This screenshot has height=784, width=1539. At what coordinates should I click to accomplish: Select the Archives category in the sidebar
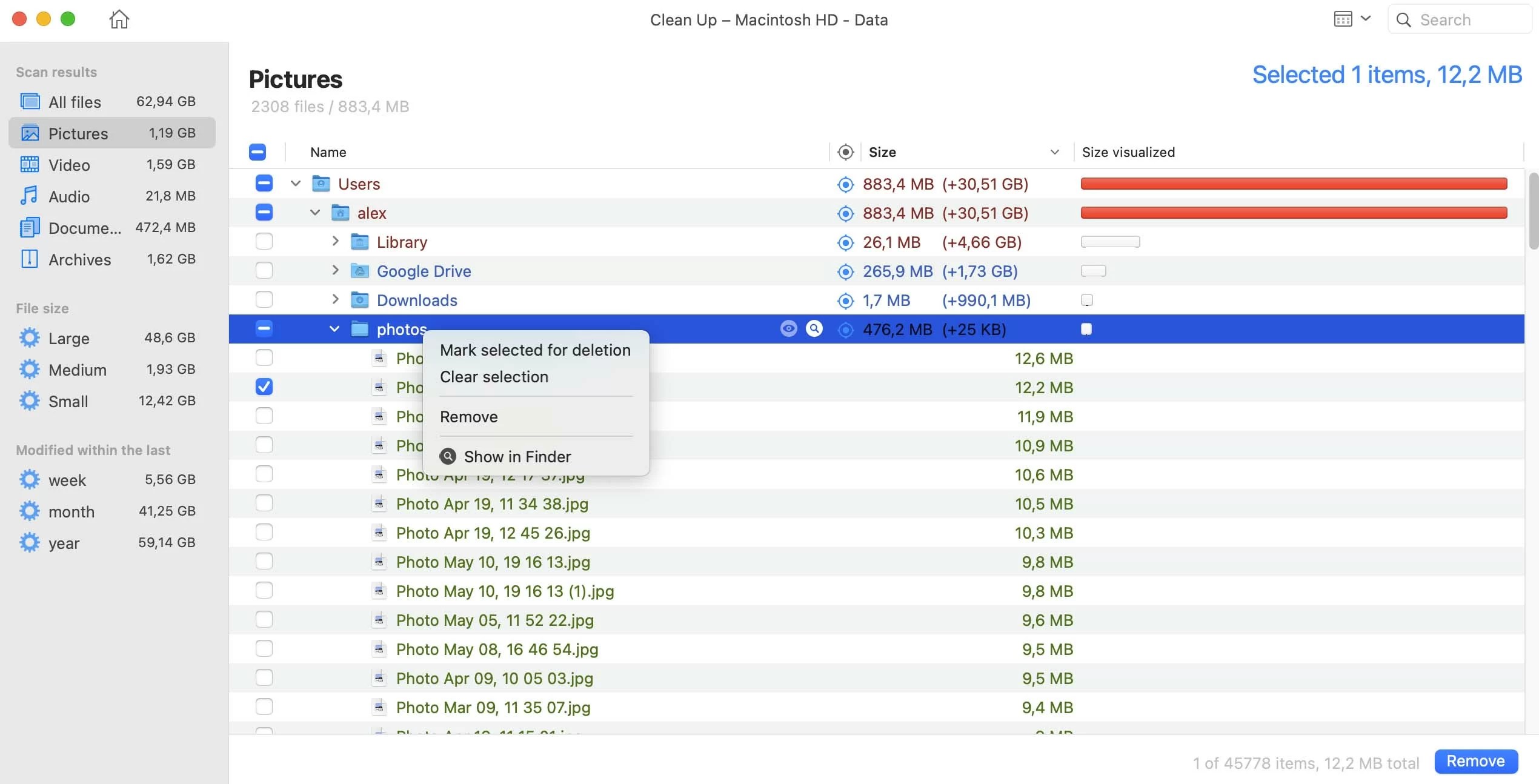click(x=79, y=259)
